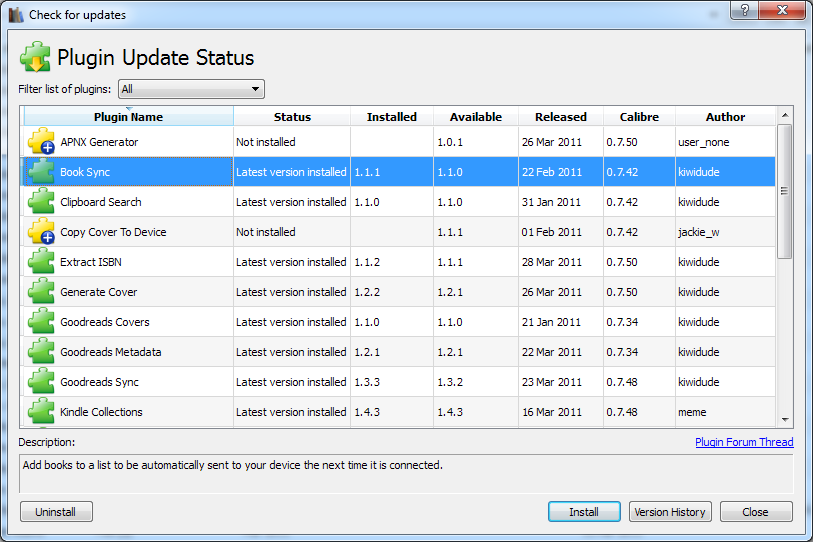Image resolution: width=813 pixels, height=542 pixels.
Task: Click installed version 1.1.2 for Extract ISBN
Action: pos(367,262)
